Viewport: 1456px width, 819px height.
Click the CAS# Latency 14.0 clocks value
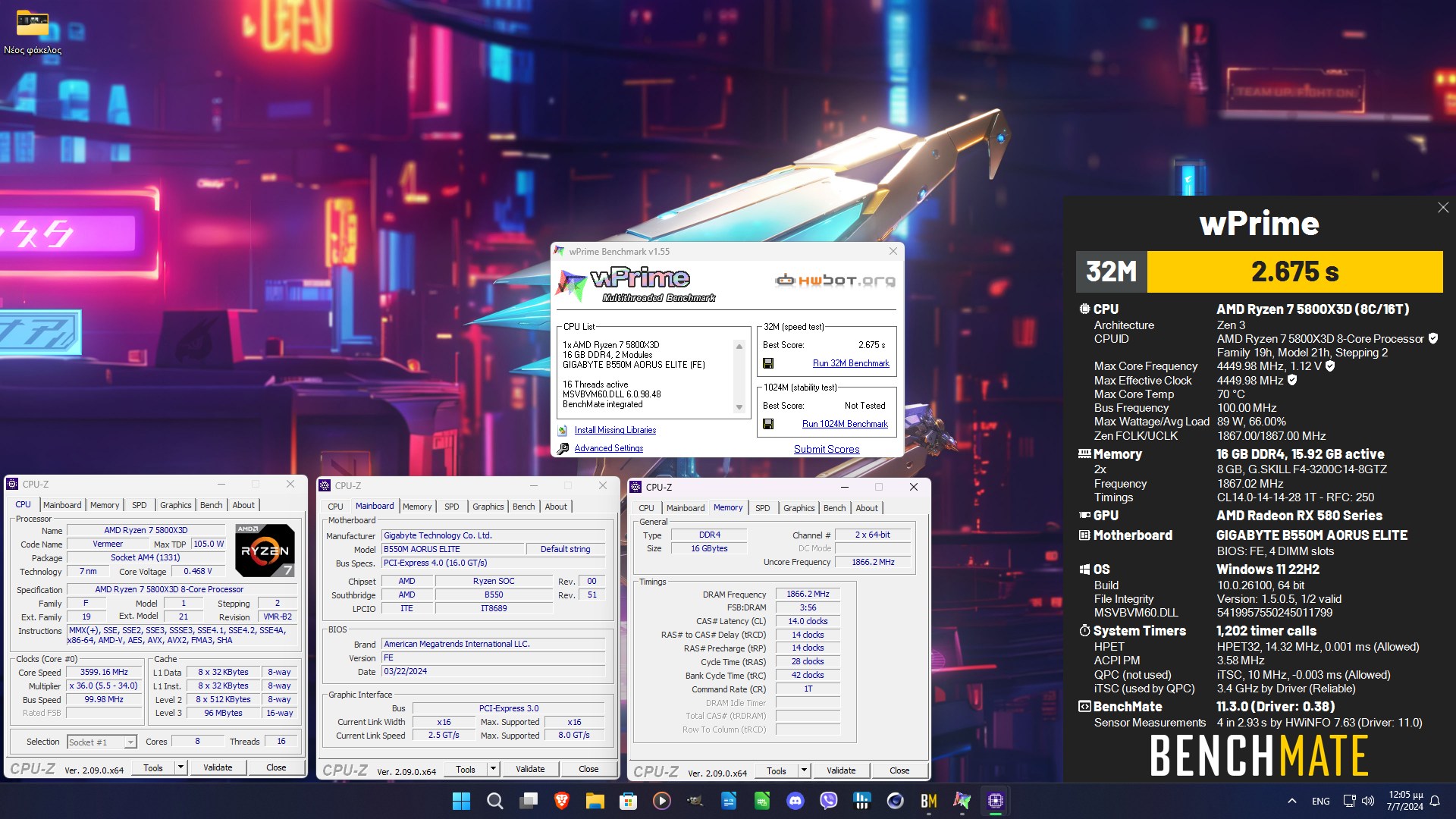point(808,621)
